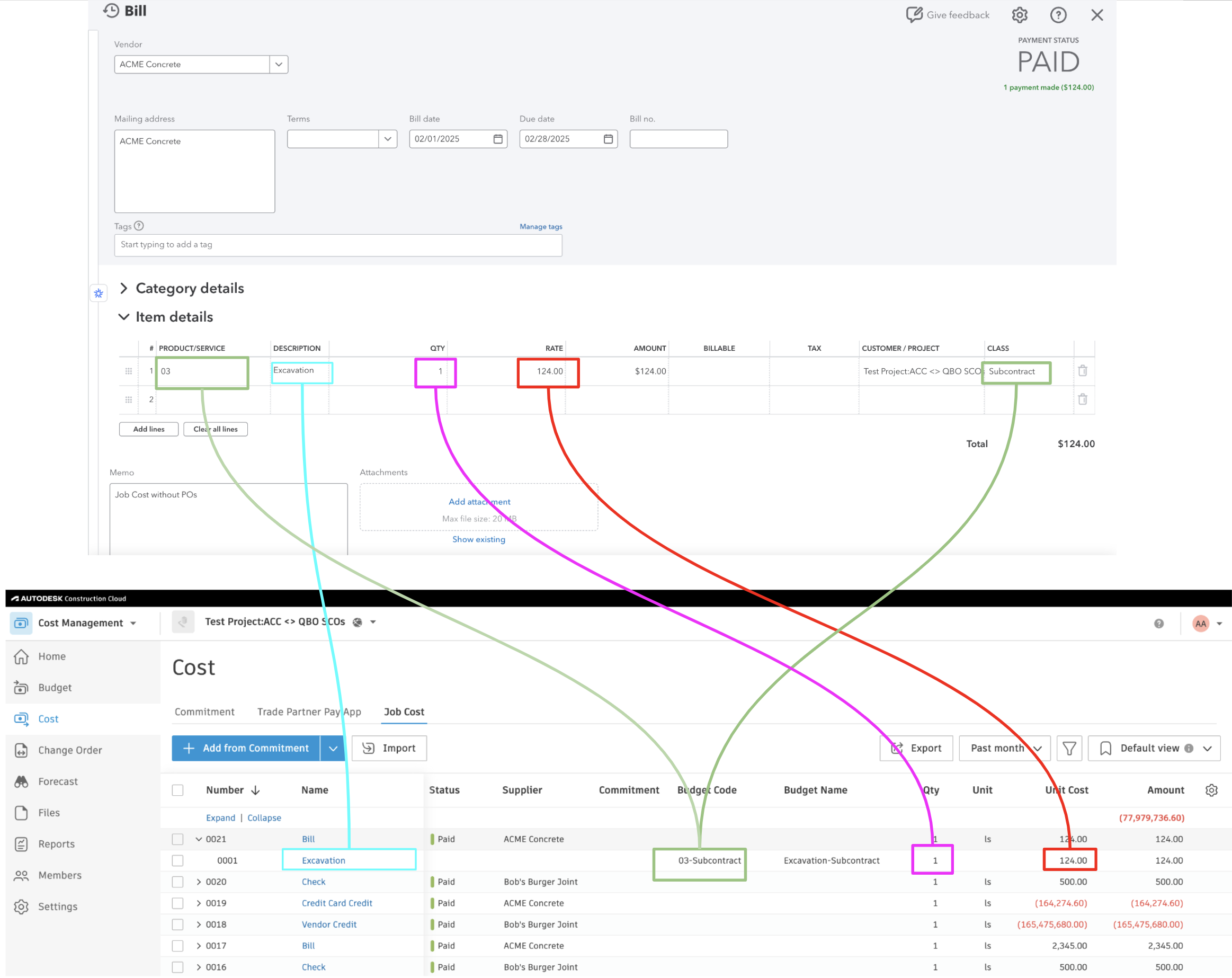Switch to the Trade Partner Pay App tab
The height and width of the screenshot is (978, 1232).
click(309, 712)
